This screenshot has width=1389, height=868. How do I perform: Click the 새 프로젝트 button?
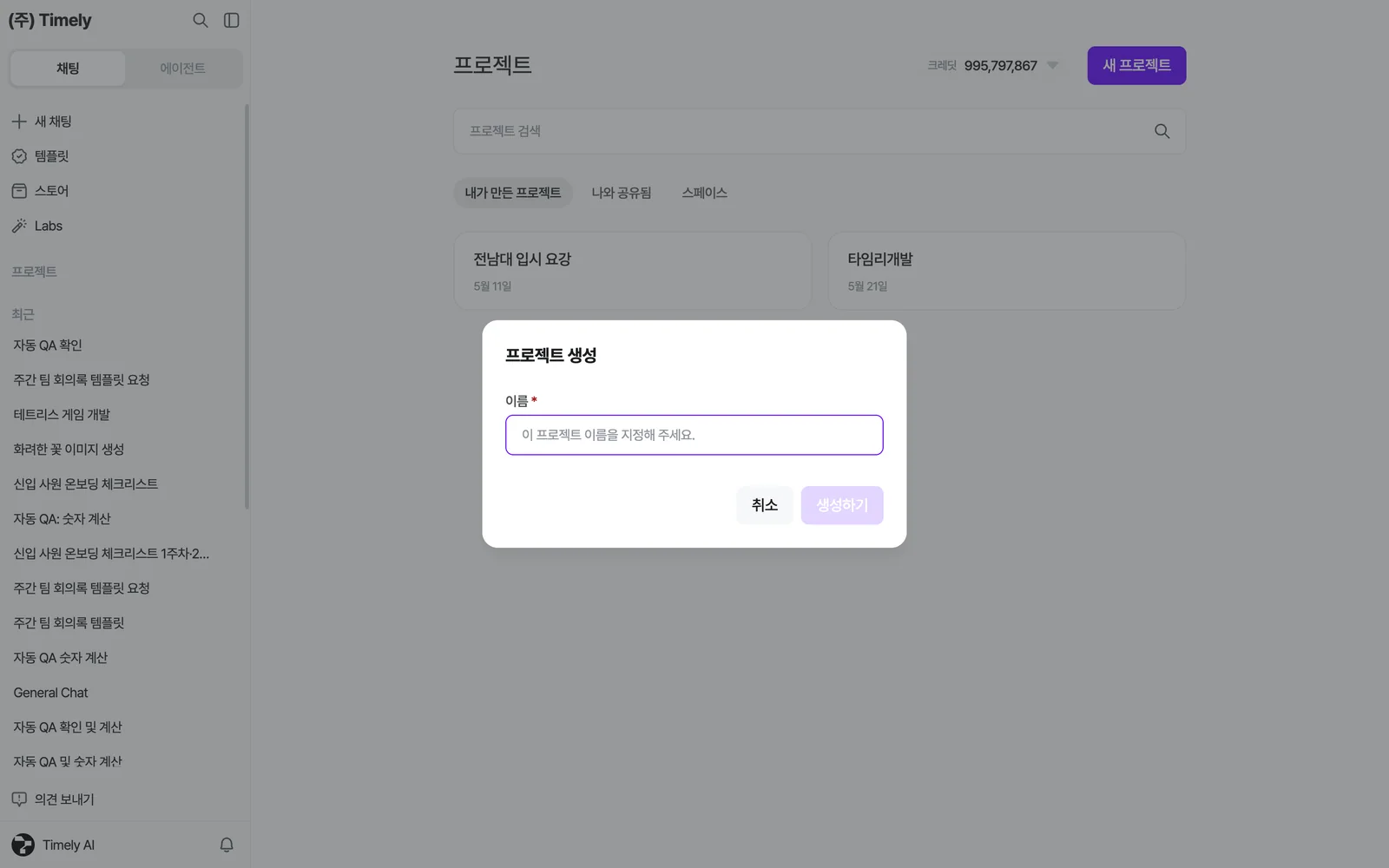click(1136, 66)
